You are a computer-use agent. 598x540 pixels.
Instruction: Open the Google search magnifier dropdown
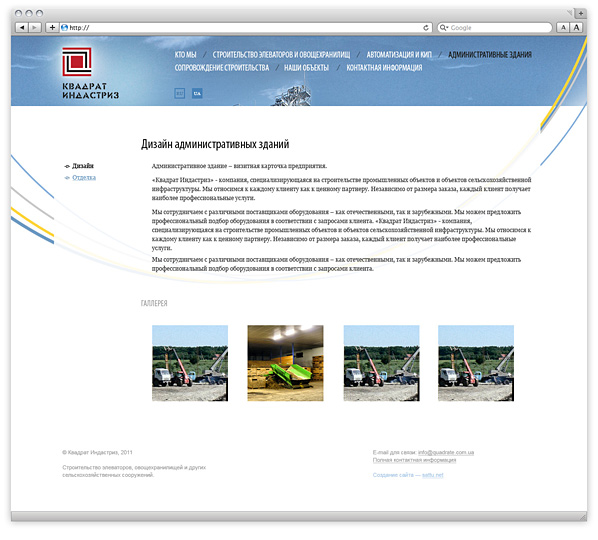[x=444, y=27]
